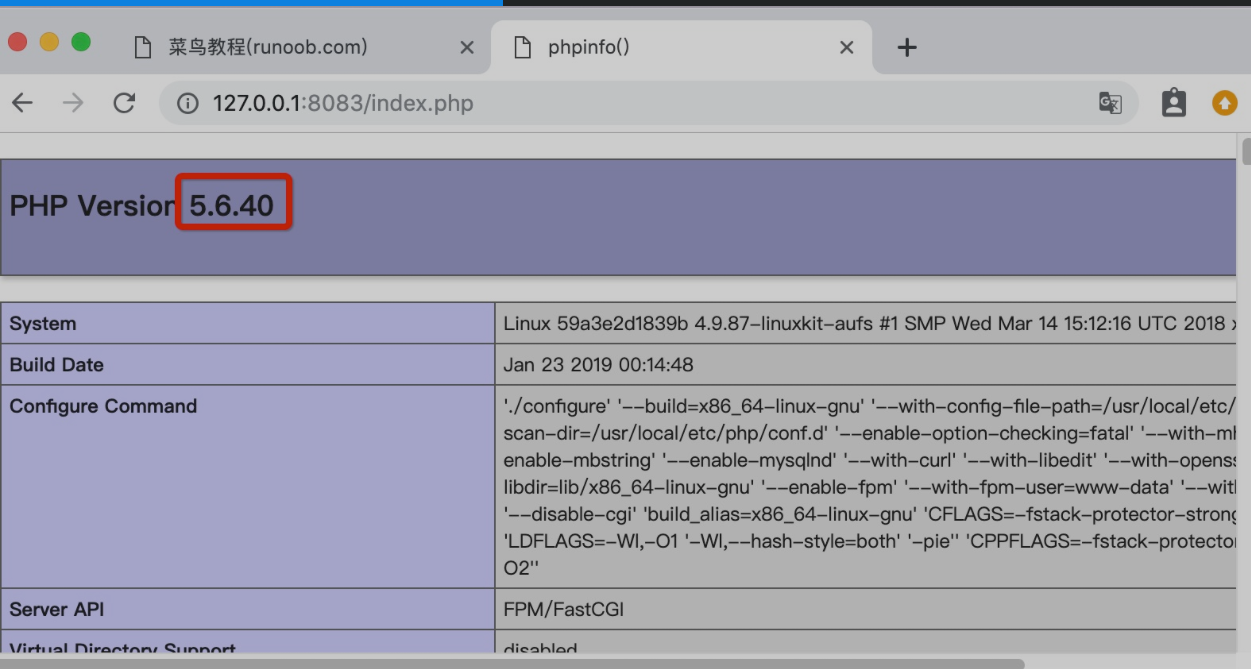Select the Linux 59a3e2d1839b system value
The height and width of the screenshot is (669, 1251).
[x=870, y=323]
